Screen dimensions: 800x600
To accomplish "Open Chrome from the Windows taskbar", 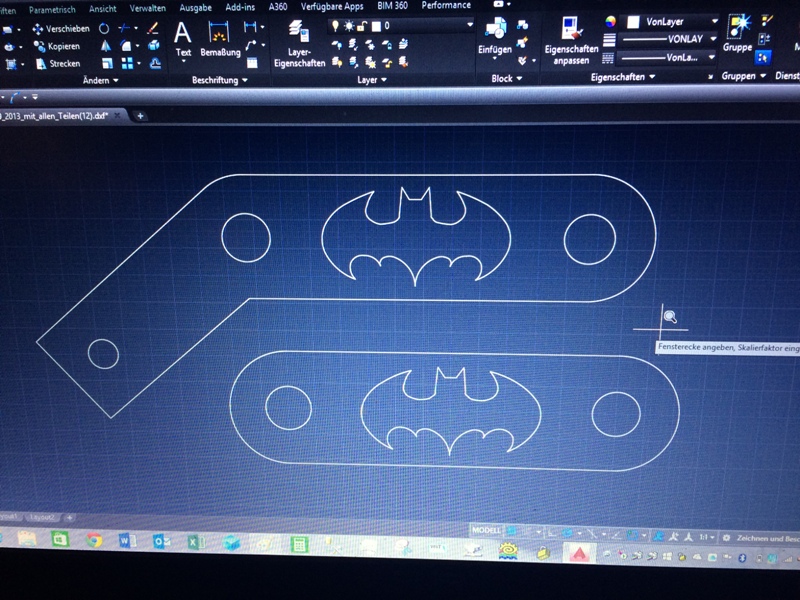I will pos(94,541).
